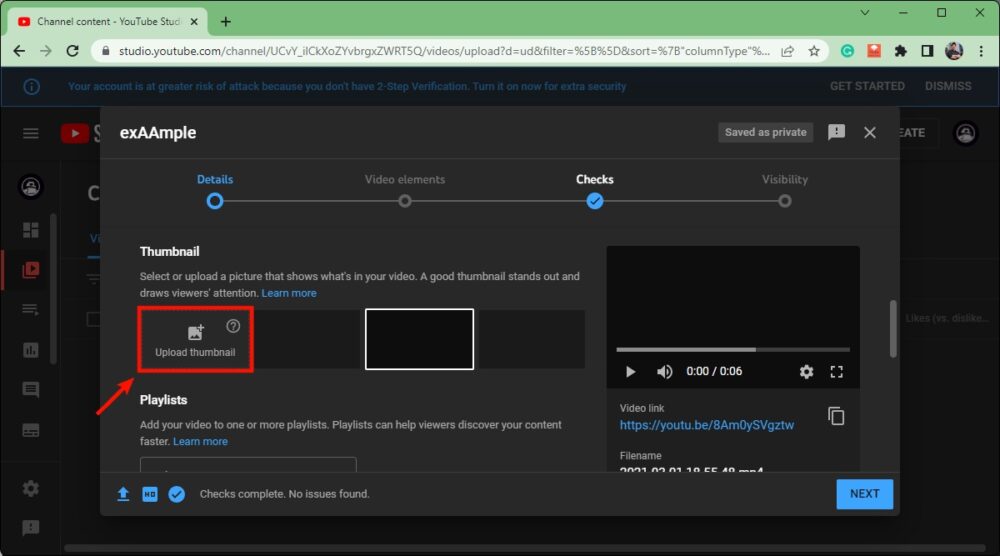Go to the Details step

click(214, 200)
